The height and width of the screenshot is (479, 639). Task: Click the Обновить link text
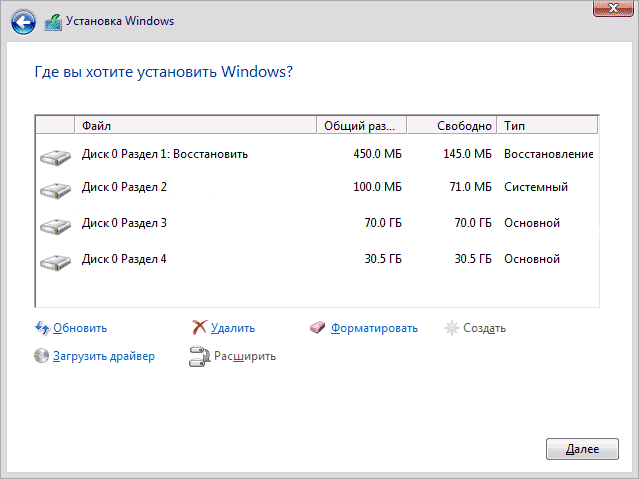[x=80, y=328]
